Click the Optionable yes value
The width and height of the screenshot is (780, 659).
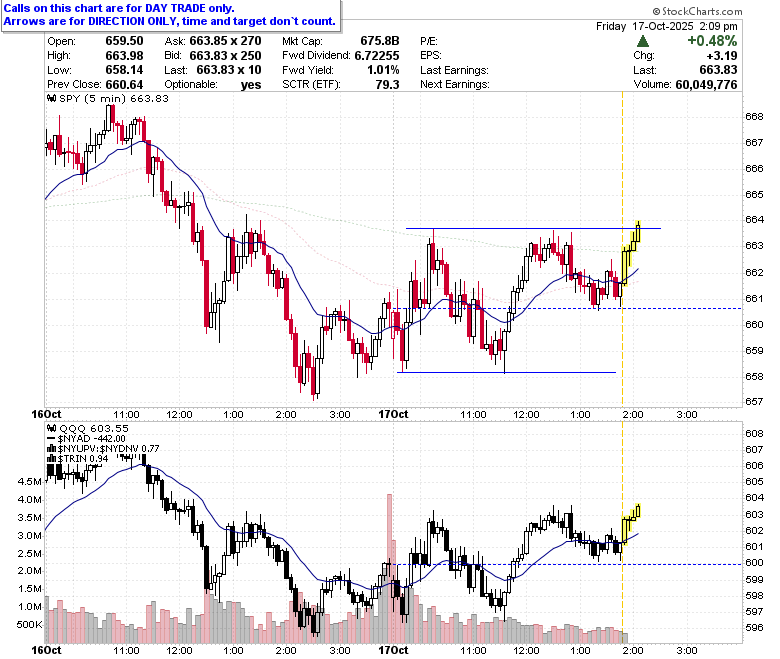[251, 85]
